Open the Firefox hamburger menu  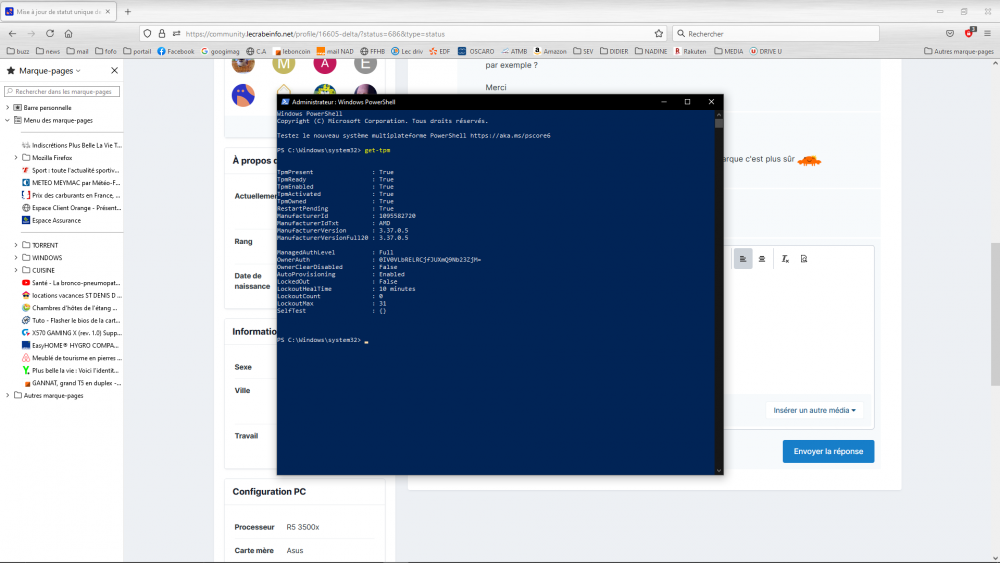tap(988, 33)
